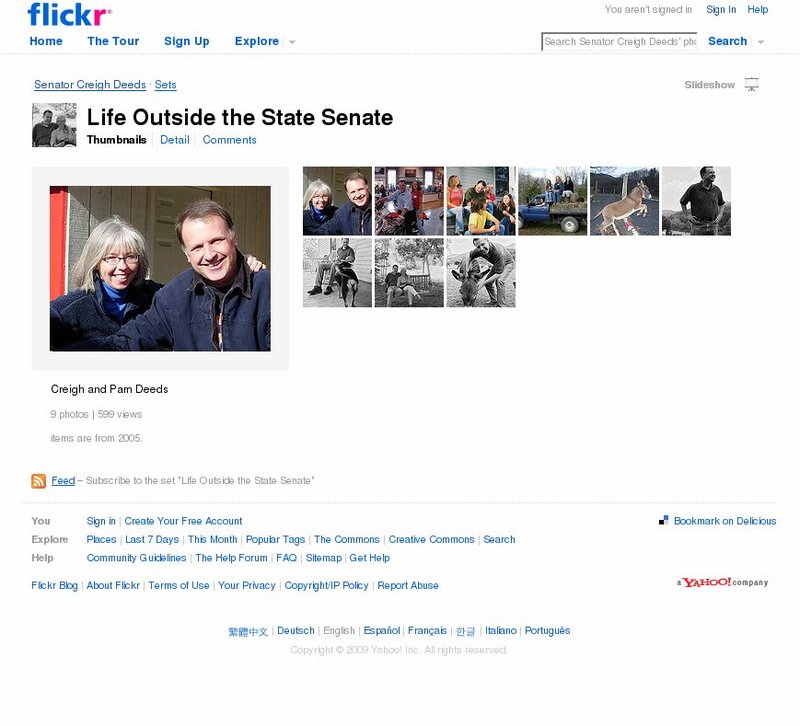Click the Search button

pyautogui.click(x=728, y=41)
